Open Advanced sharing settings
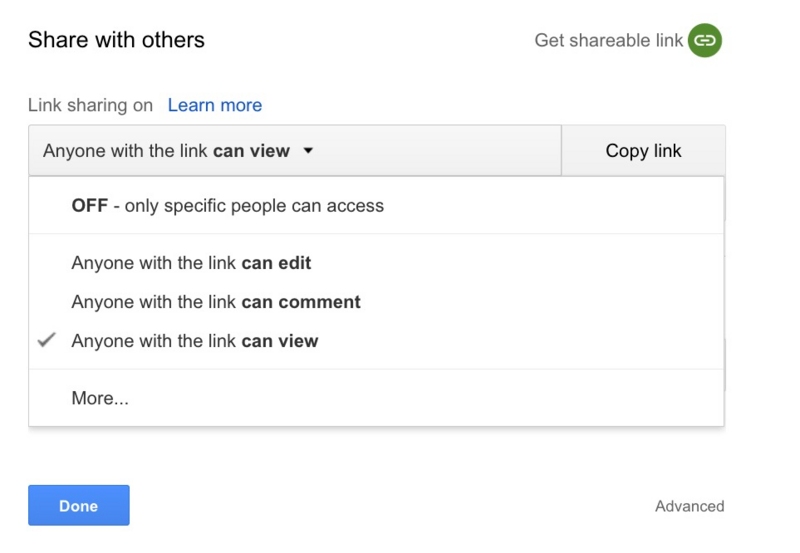The image size is (800, 553). [x=689, y=506]
